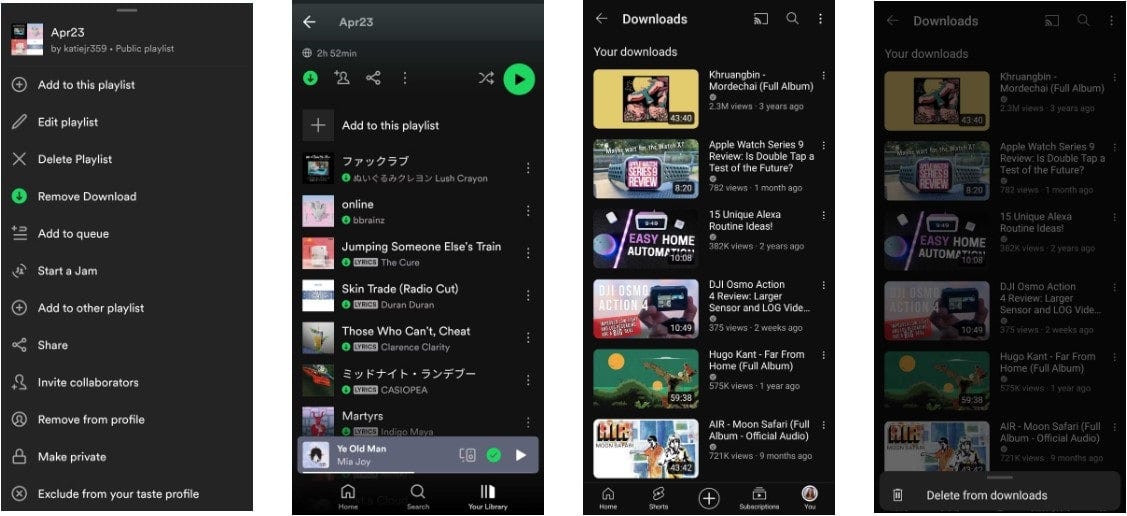Open the cast icon in the bright Downloads header
Screen dimensions: 1127x516
coord(762,19)
